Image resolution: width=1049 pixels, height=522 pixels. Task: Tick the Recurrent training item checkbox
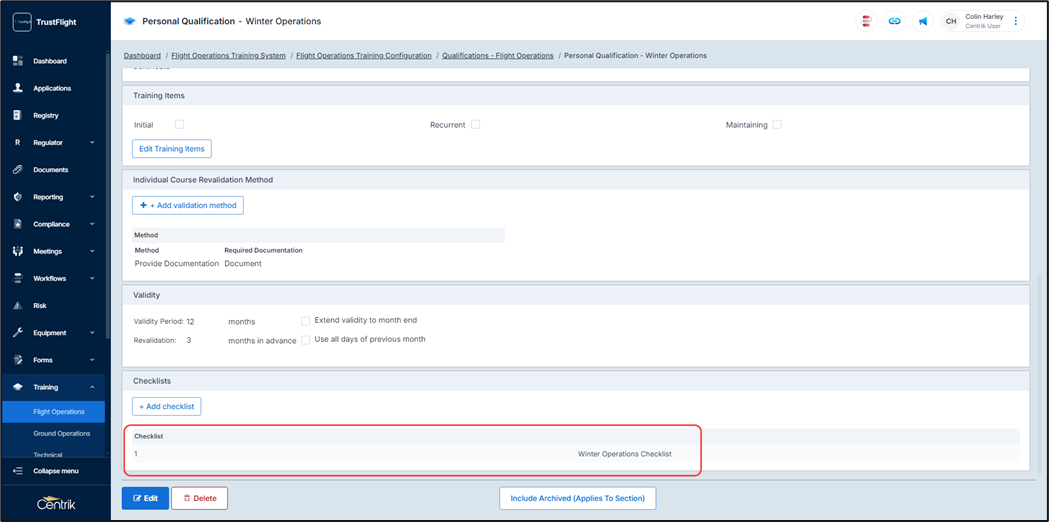pos(476,125)
